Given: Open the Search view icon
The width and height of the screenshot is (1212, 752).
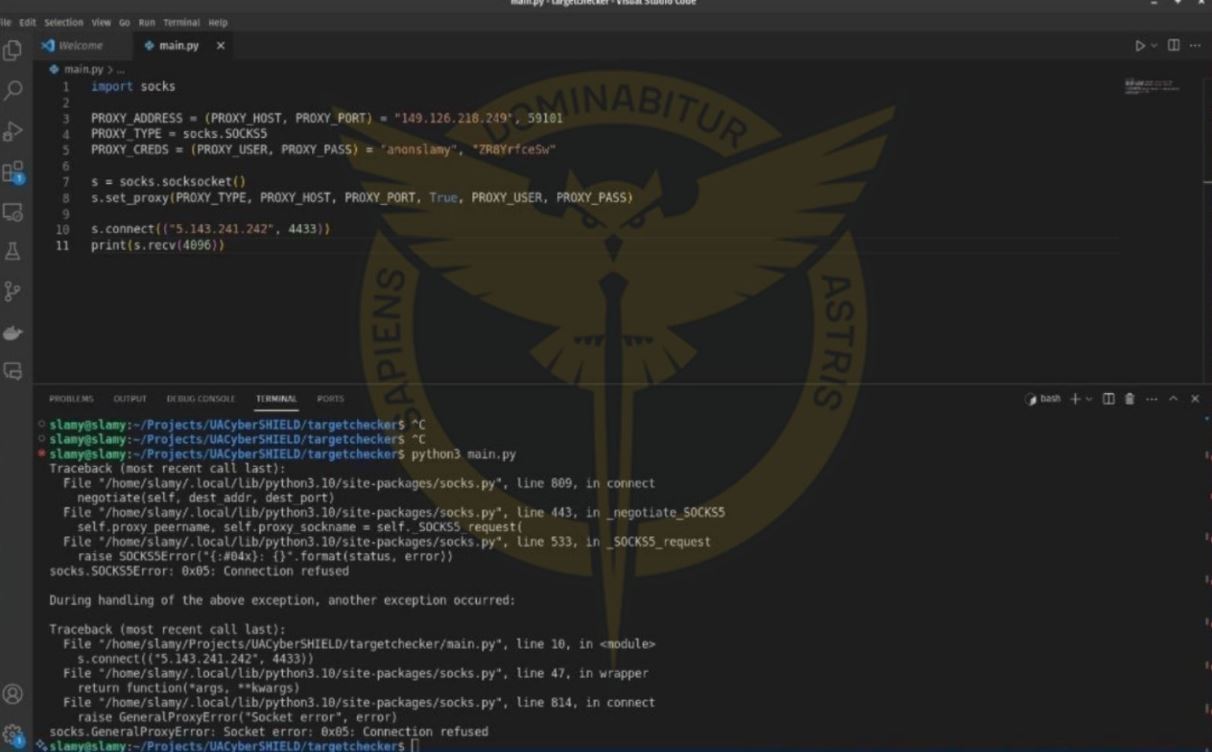Looking at the screenshot, I should click(x=13, y=91).
